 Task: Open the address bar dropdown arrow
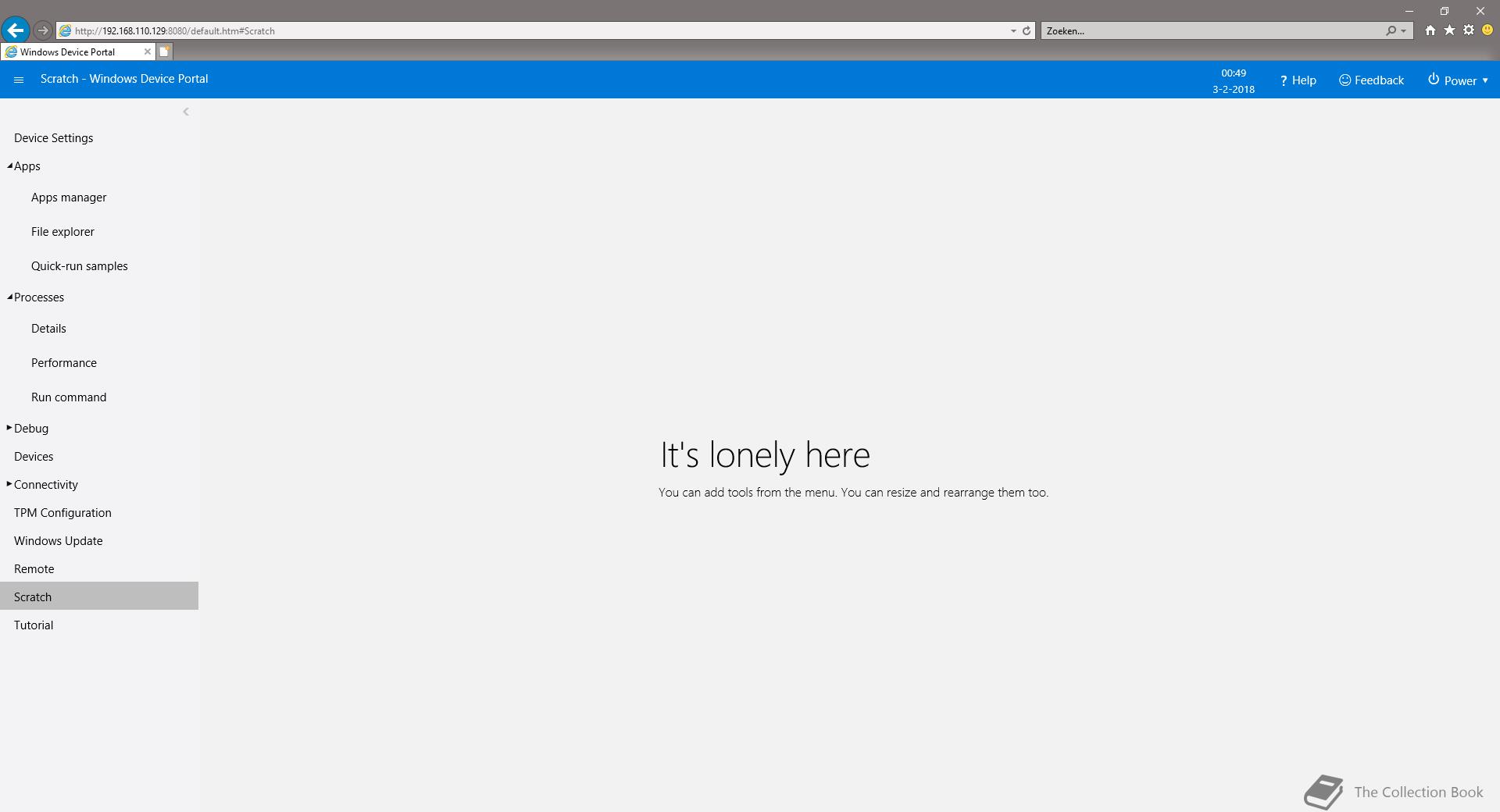pyautogui.click(x=1013, y=31)
